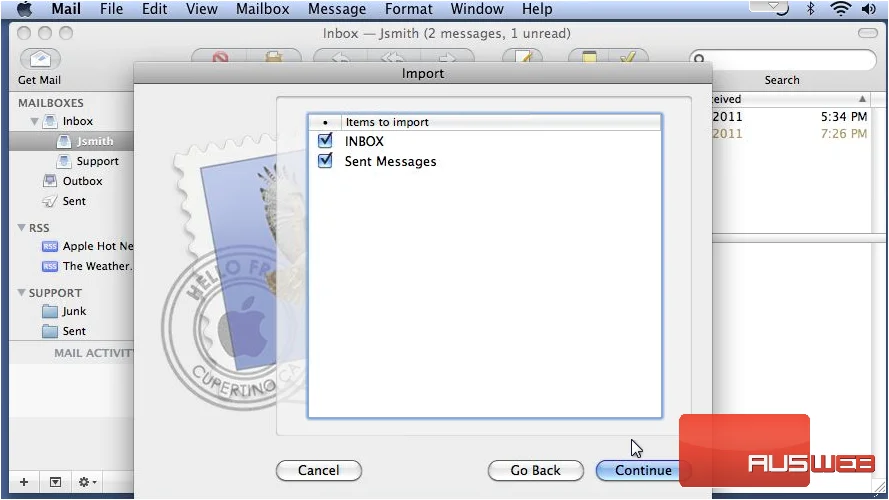Click the Mail Activity toggle icon

click(55, 482)
